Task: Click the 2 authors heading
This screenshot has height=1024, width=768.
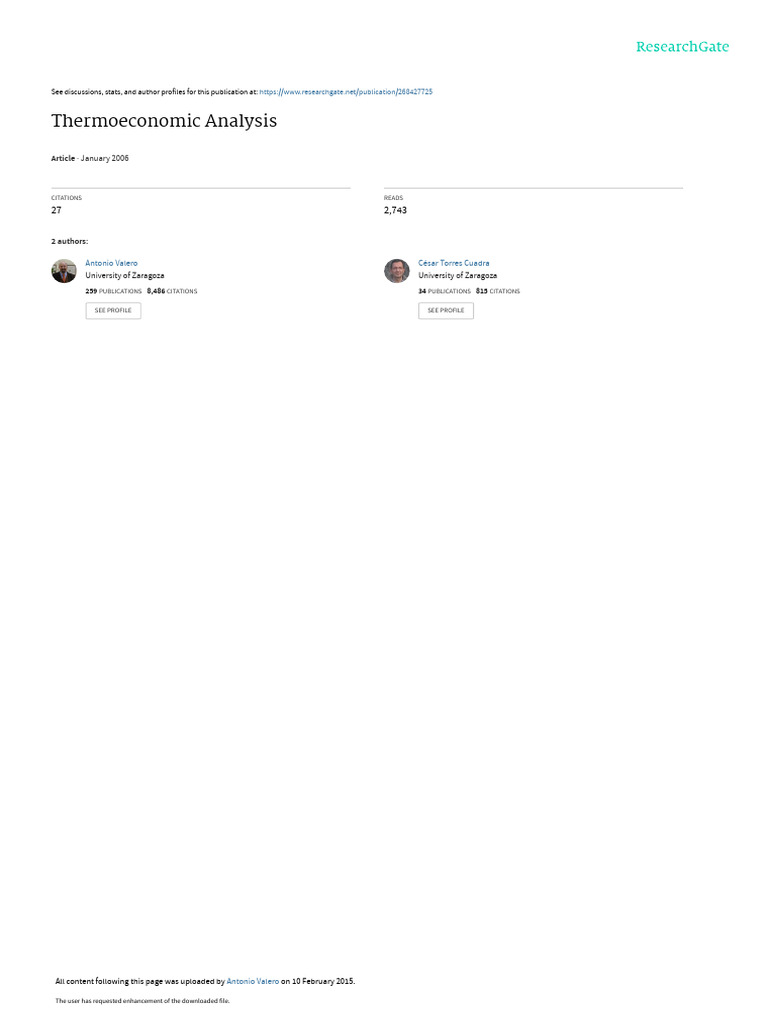Action: pyautogui.click(x=69, y=242)
